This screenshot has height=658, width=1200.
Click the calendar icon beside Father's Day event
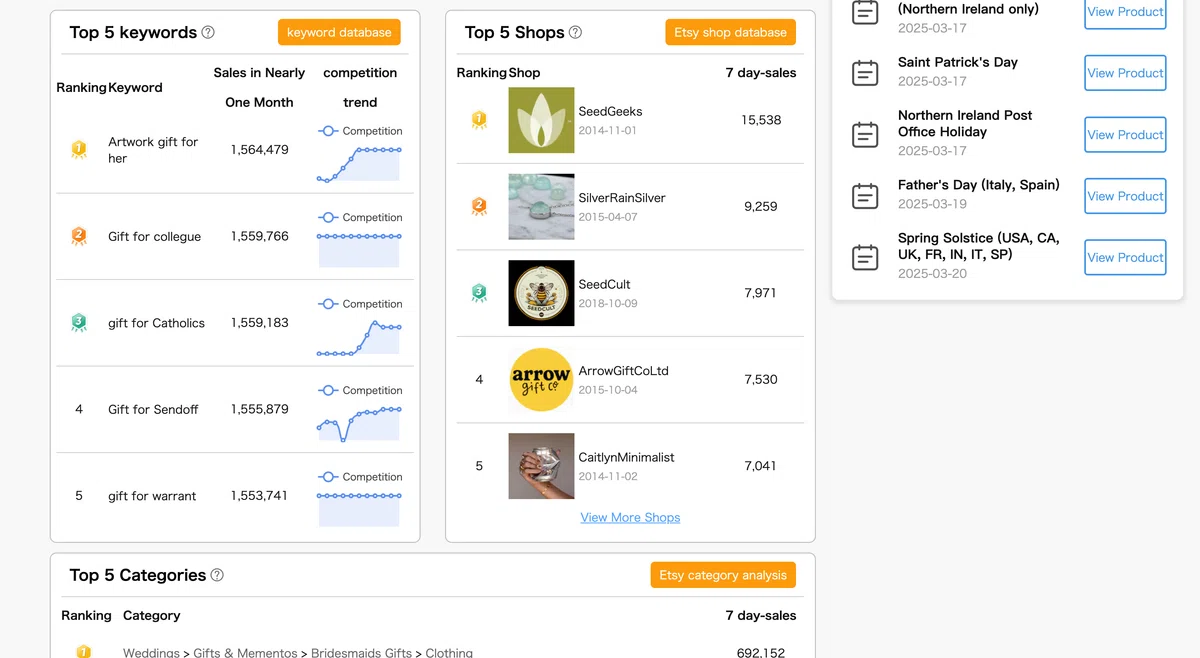click(x=865, y=196)
